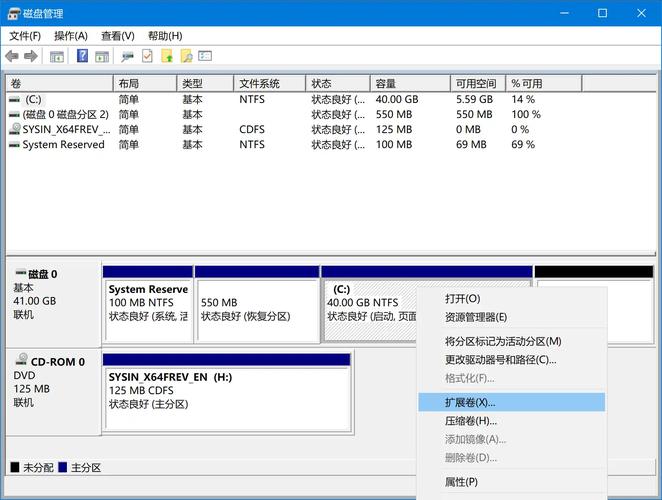Image resolution: width=662 pixels, height=500 pixels.
Task: Maximize the Disk Management window
Action: pyautogui.click(x=602, y=14)
